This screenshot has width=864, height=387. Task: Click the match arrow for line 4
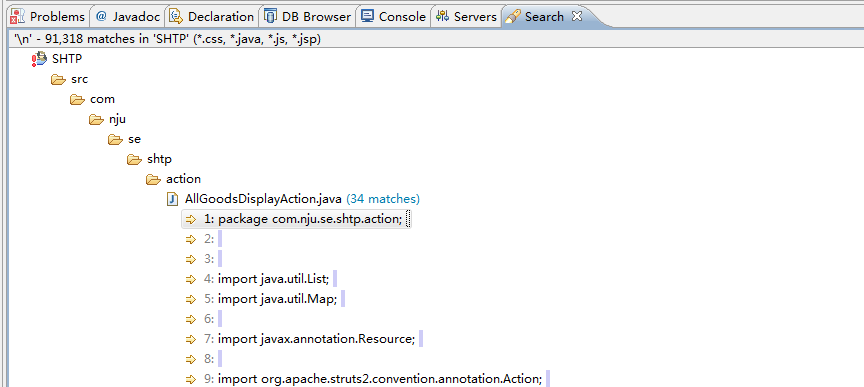(x=191, y=279)
